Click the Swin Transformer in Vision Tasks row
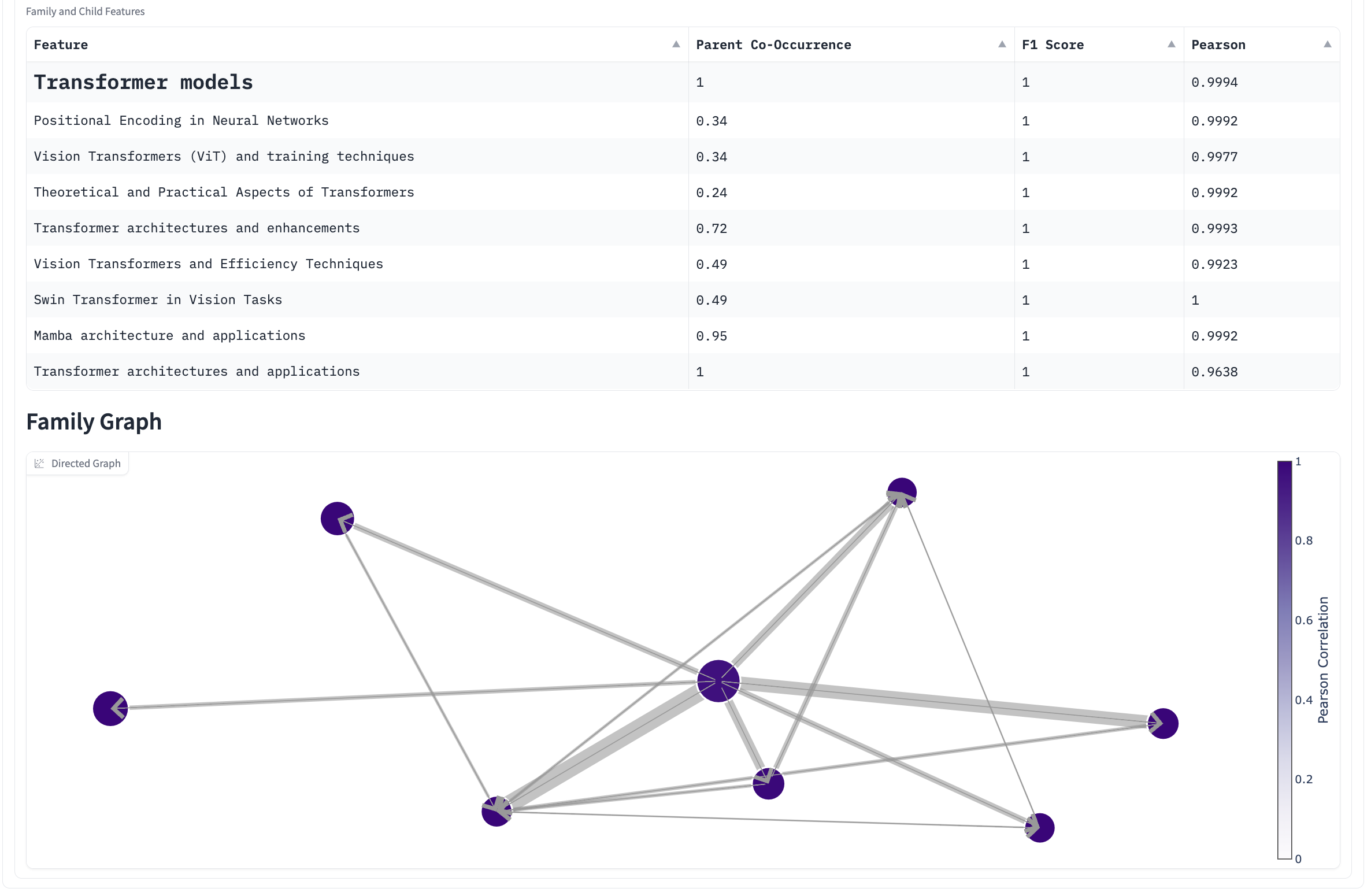 click(158, 300)
